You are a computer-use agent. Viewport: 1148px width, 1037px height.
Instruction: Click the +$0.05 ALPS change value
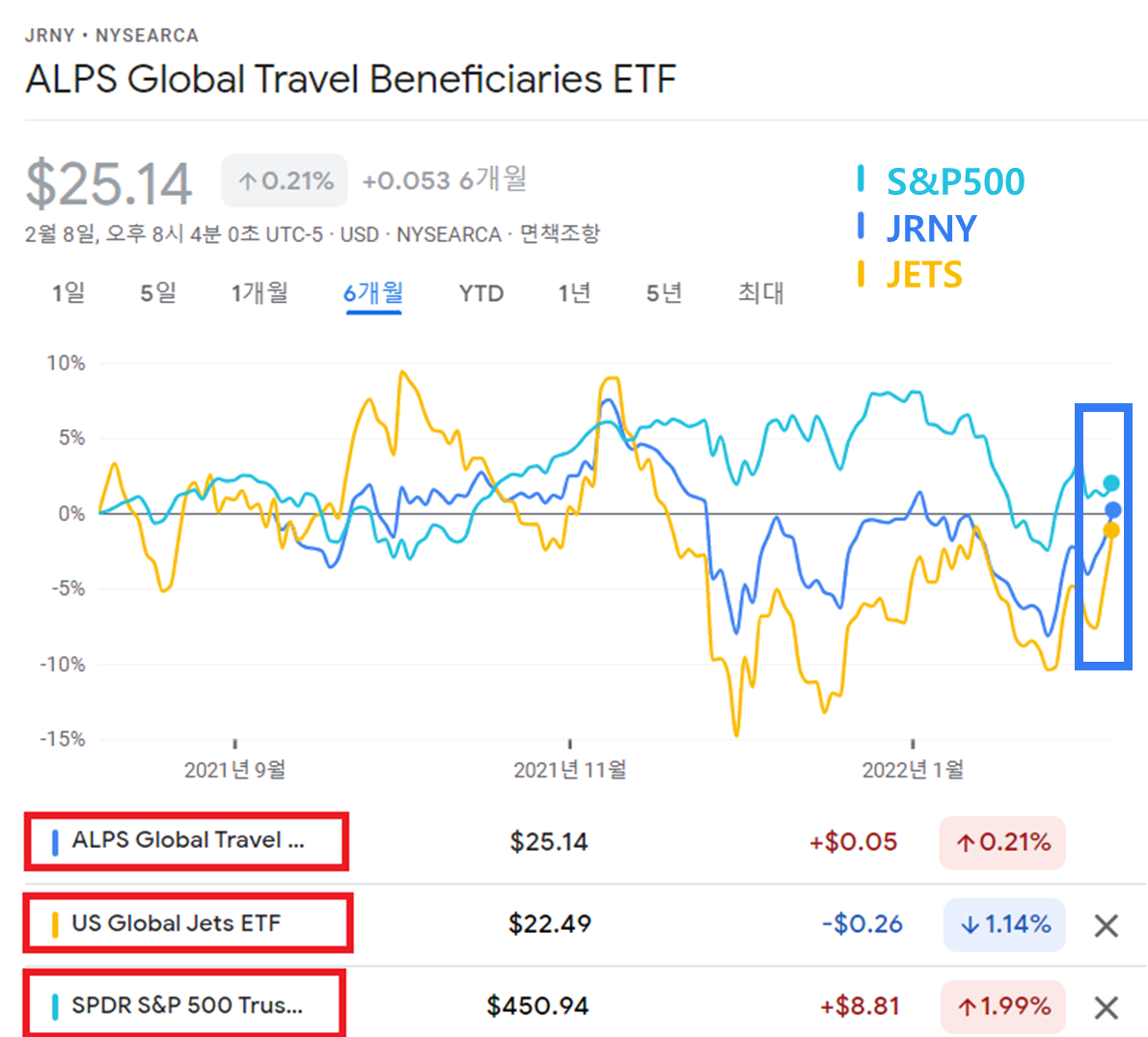coord(853,841)
